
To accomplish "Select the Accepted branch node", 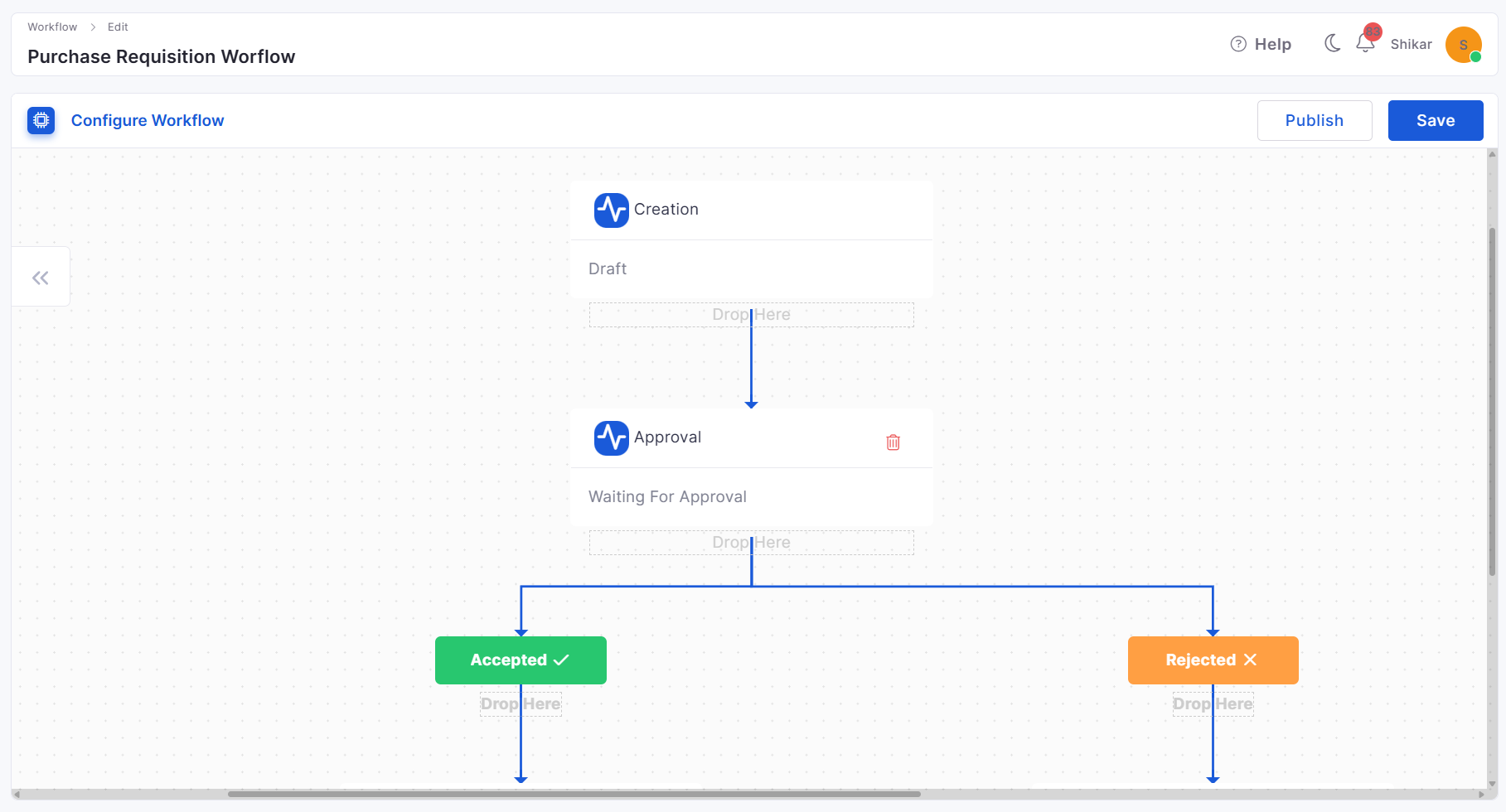I will (x=521, y=660).
